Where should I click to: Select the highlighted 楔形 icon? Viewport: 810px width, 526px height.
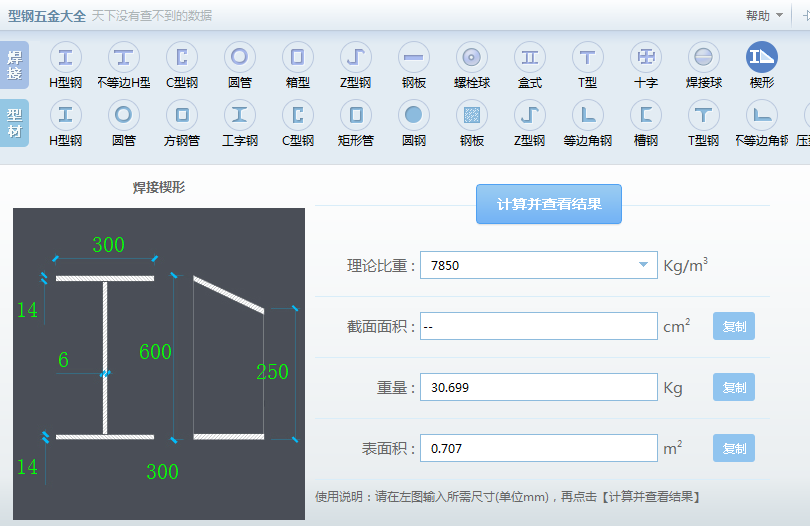tap(762, 57)
